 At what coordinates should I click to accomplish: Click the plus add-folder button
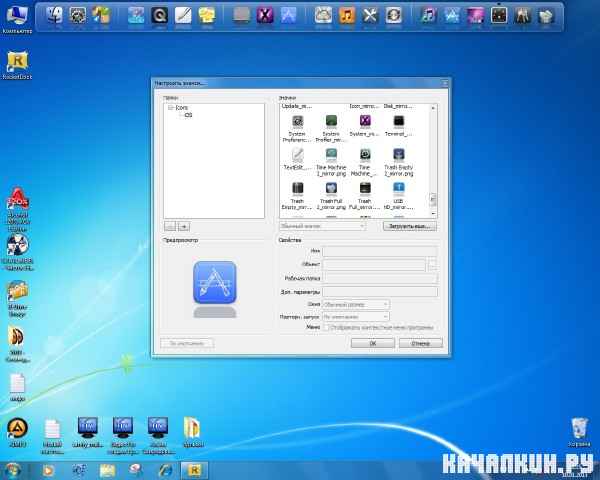[184, 226]
